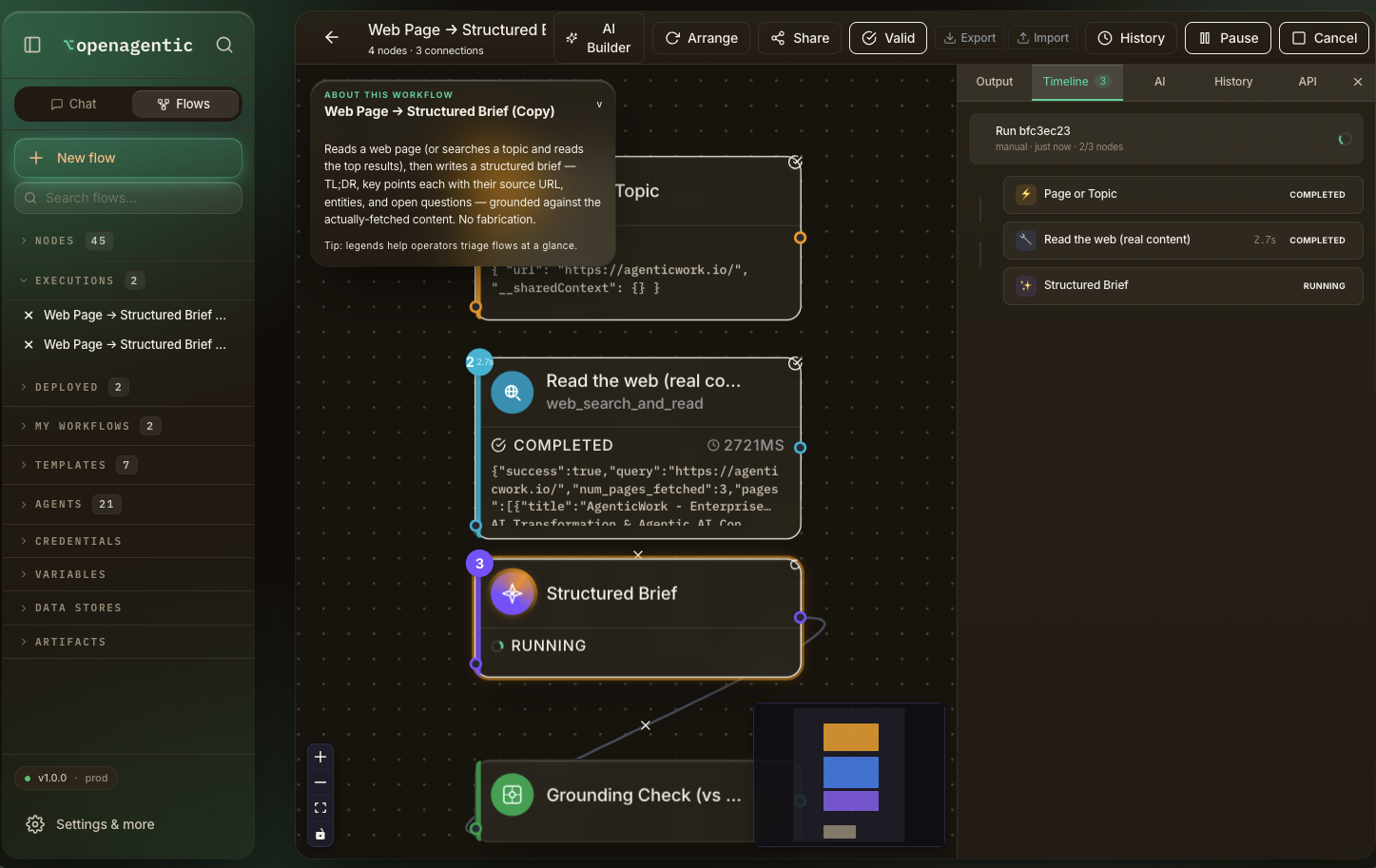The width and height of the screenshot is (1376, 868).
Task: Remove the second execution with its X icon
Action: click(29, 344)
